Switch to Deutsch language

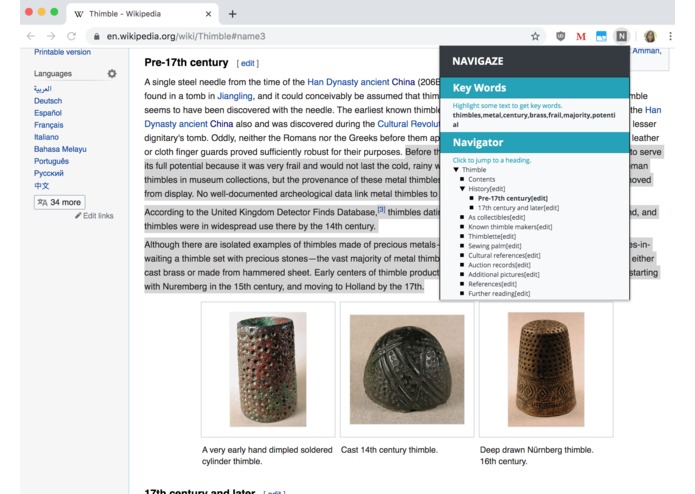tap(48, 101)
